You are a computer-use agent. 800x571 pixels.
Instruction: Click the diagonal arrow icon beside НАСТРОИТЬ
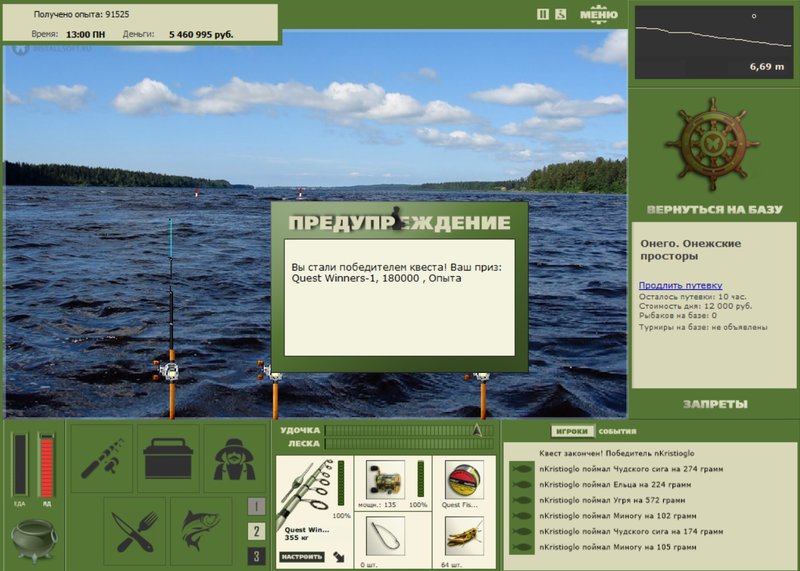pyautogui.click(x=339, y=557)
